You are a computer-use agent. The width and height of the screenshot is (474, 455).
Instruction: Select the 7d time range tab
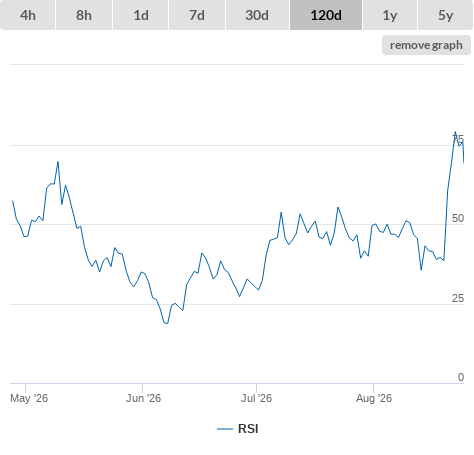(197, 15)
